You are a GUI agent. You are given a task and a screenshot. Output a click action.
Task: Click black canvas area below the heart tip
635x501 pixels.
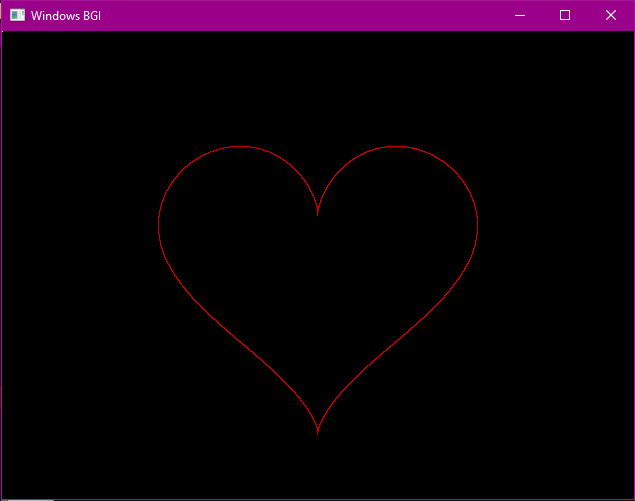click(x=318, y=468)
